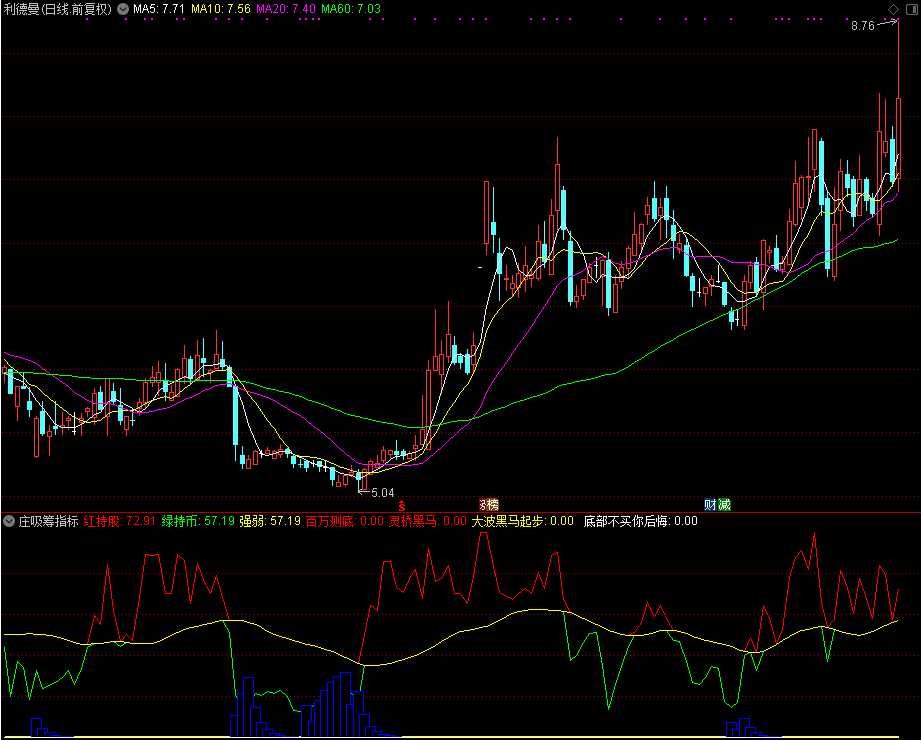The height and width of the screenshot is (740, 921).
Task: Click the stock title 利德曼(日线.前复权)
Action: [58, 8]
